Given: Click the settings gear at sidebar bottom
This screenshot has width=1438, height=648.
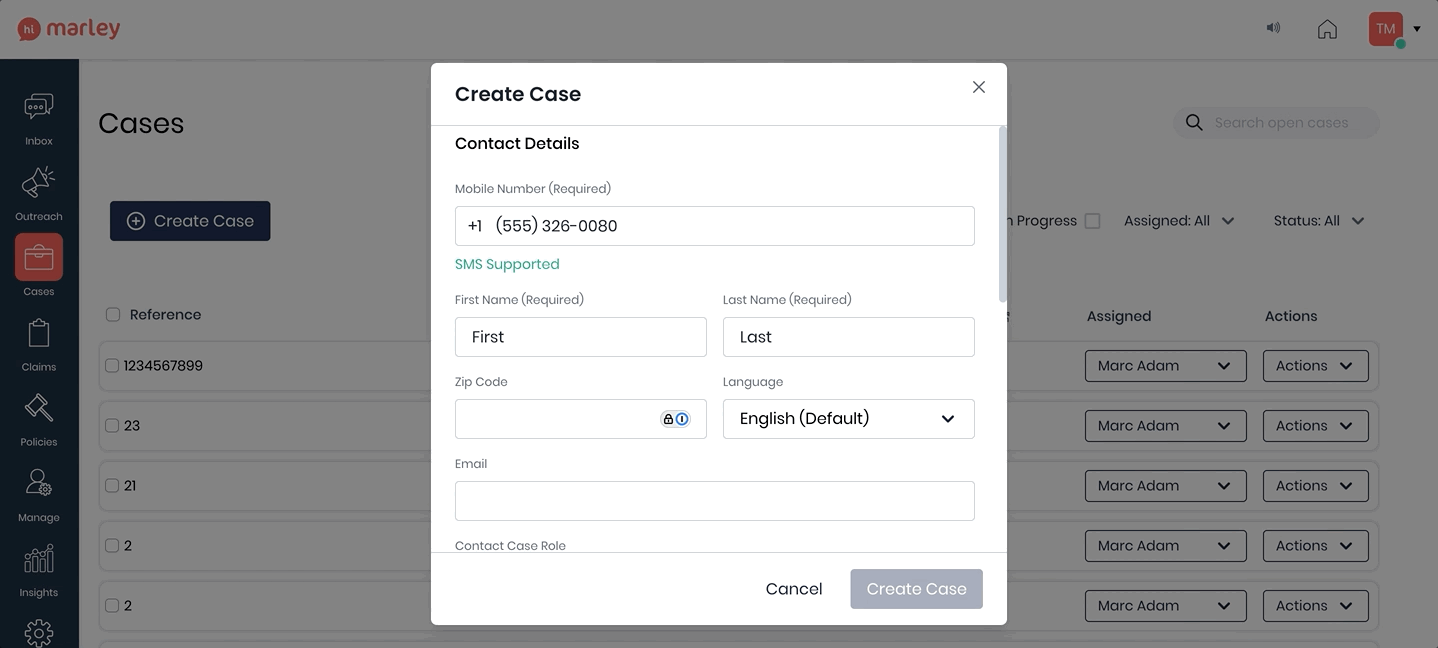Looking at the screenshot, I should [x=38, y=632].
